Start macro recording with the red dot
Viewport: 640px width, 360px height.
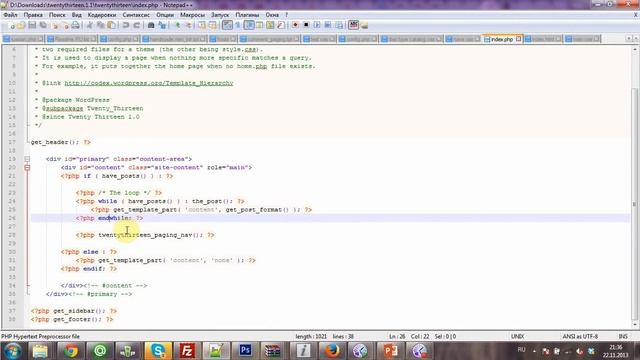tap(295, 25)
